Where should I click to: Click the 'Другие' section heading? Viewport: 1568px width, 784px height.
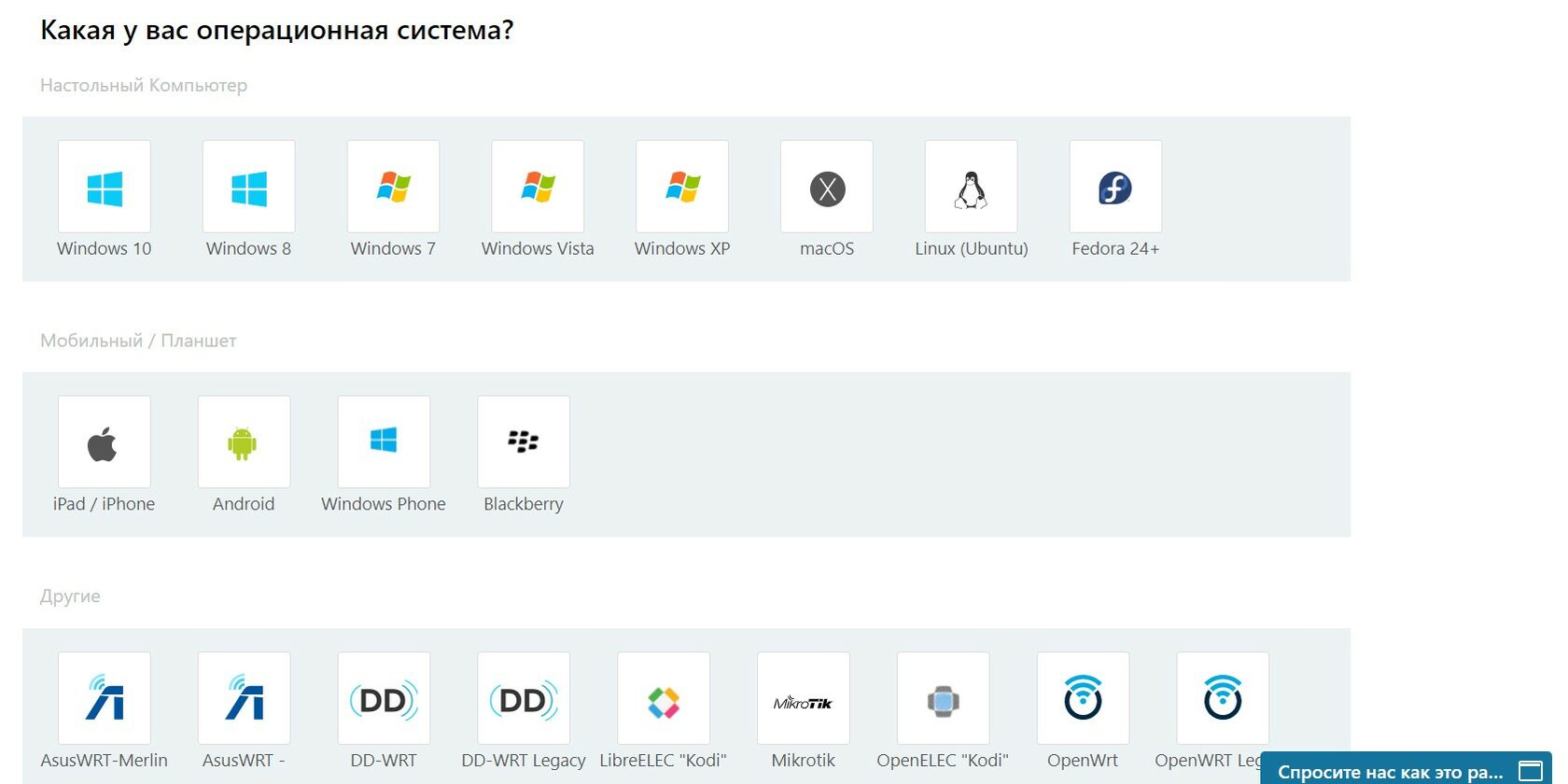tap(70, 595)
